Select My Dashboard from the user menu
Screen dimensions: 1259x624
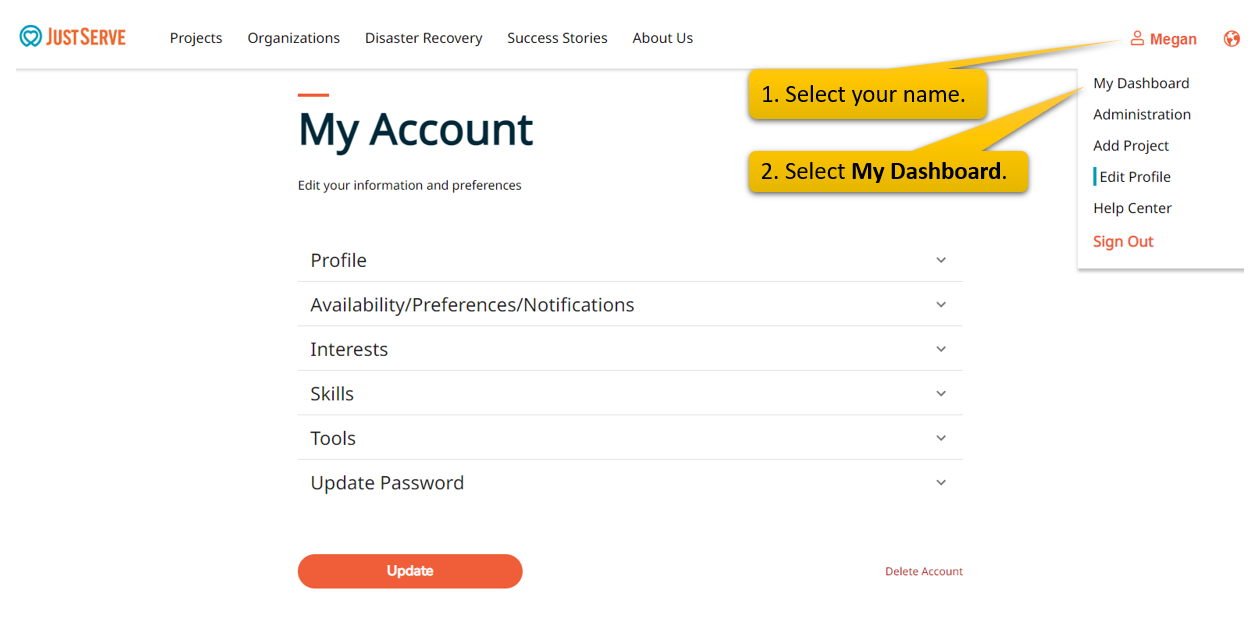[x=1141, y=83]
